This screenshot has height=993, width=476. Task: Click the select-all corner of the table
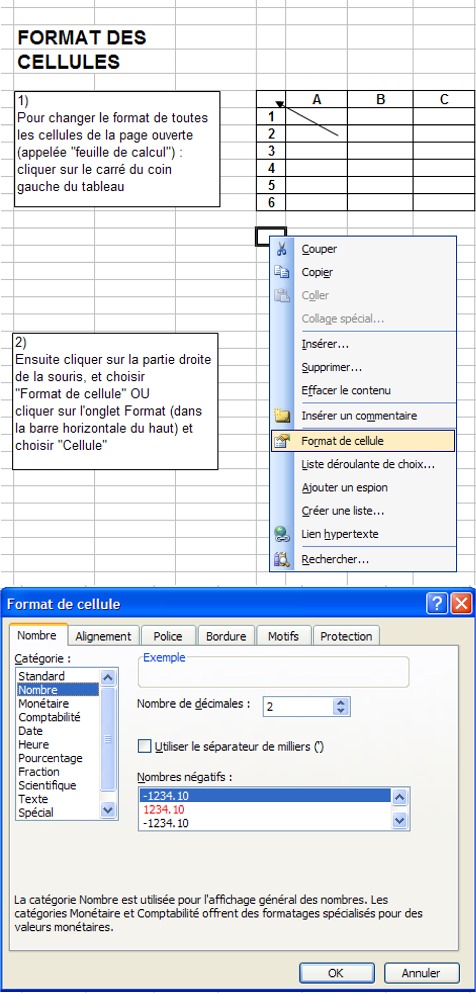point(271,99)
